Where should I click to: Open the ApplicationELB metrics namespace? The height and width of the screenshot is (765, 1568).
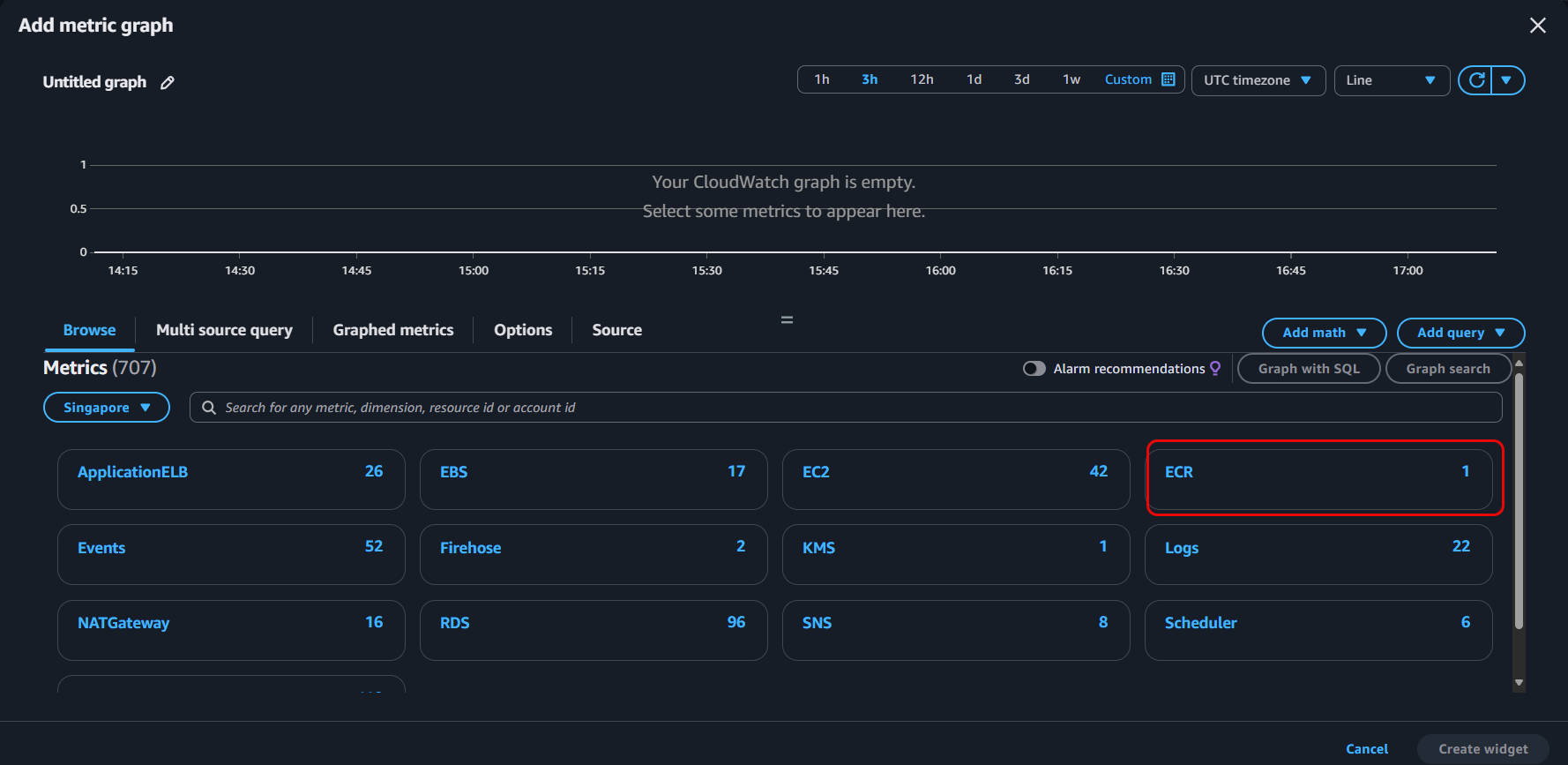coord(231,479)
